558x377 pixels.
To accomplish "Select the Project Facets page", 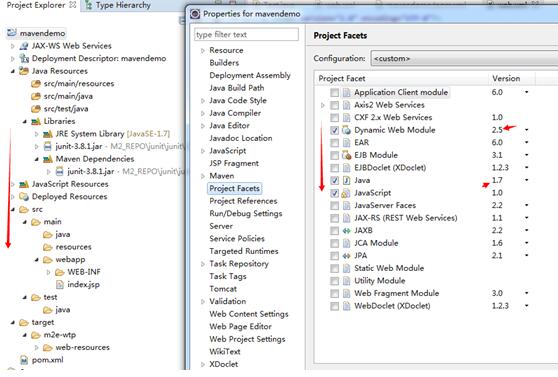I will (x=235, y=188).
